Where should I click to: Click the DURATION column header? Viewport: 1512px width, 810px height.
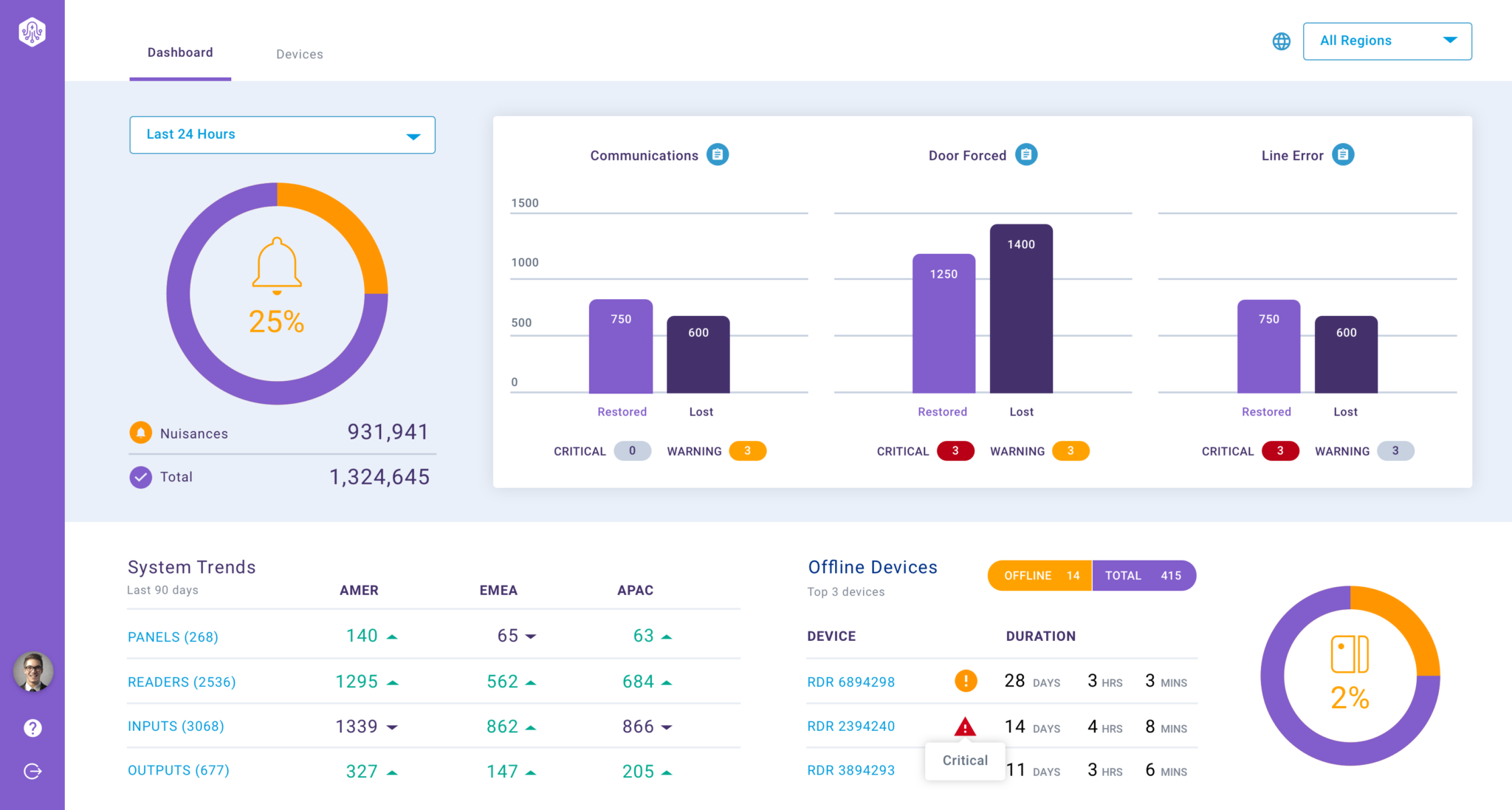(x=1041, y=636)
